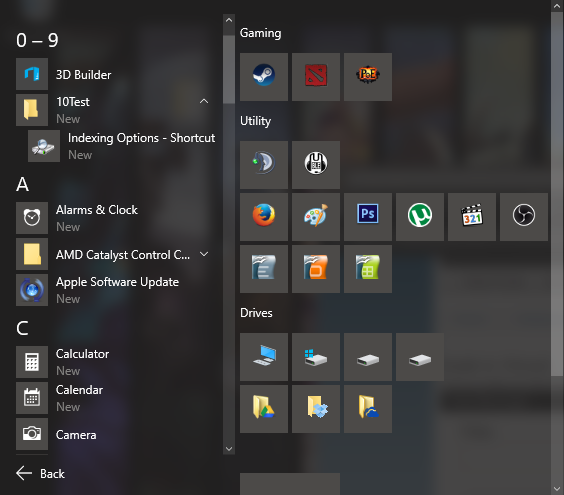This screenshot has height=495, width=564.
Task: Click the tiles pane scrollbar thumb
Action: [557, 194]
